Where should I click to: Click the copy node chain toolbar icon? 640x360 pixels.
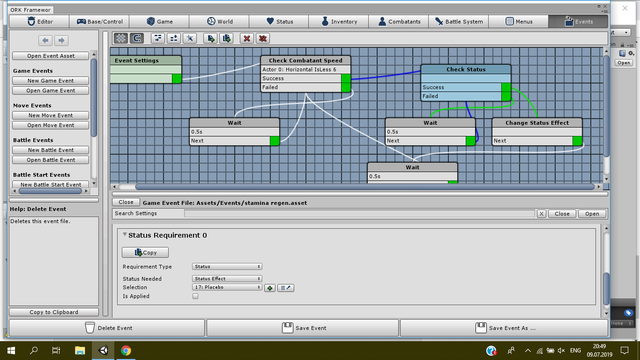click(227, 38)
